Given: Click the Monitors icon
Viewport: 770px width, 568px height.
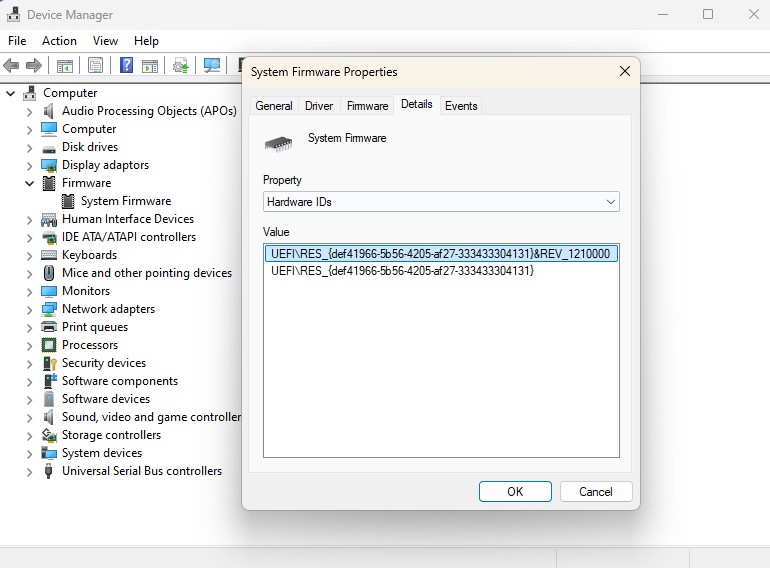Looking at the screenshot, I should [49, 291].
